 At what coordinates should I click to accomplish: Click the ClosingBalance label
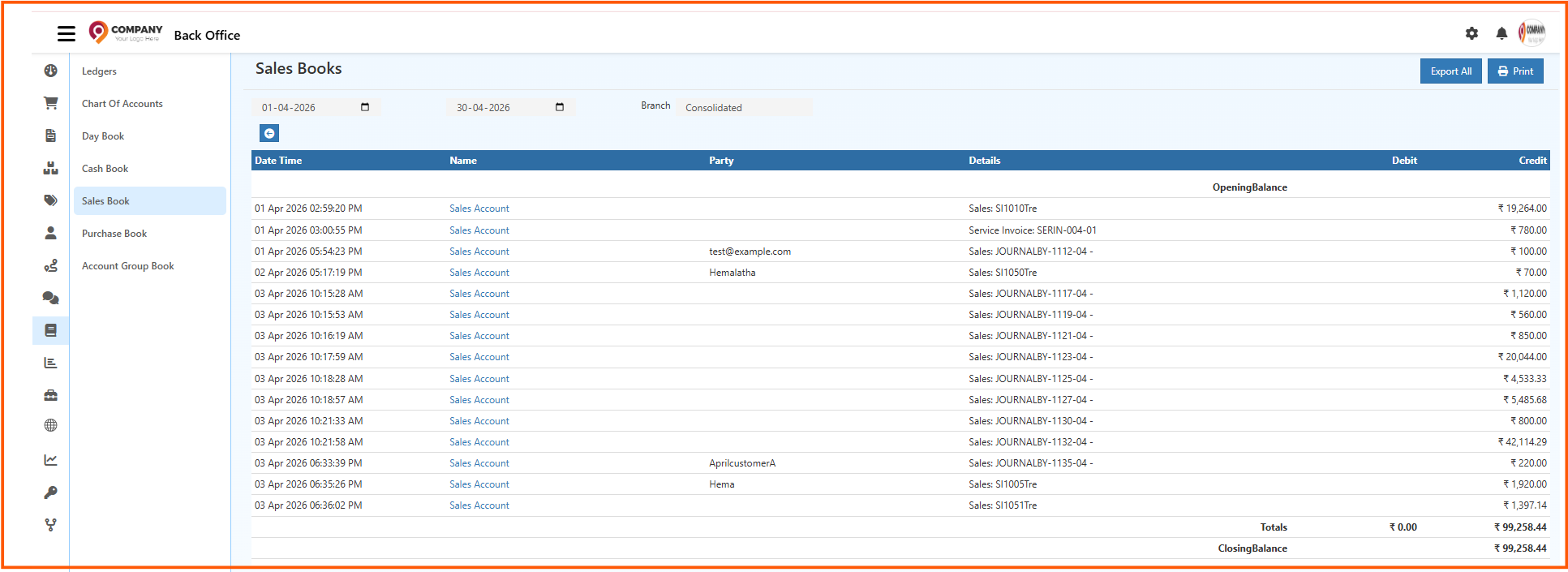point(1252,548)
